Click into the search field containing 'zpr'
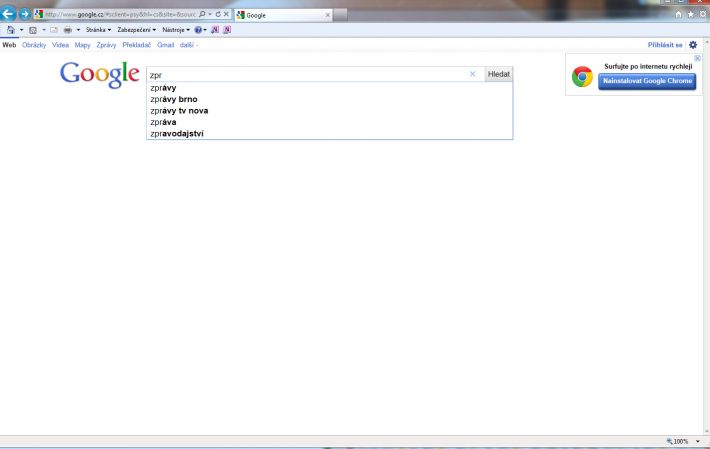 (308, 74)
